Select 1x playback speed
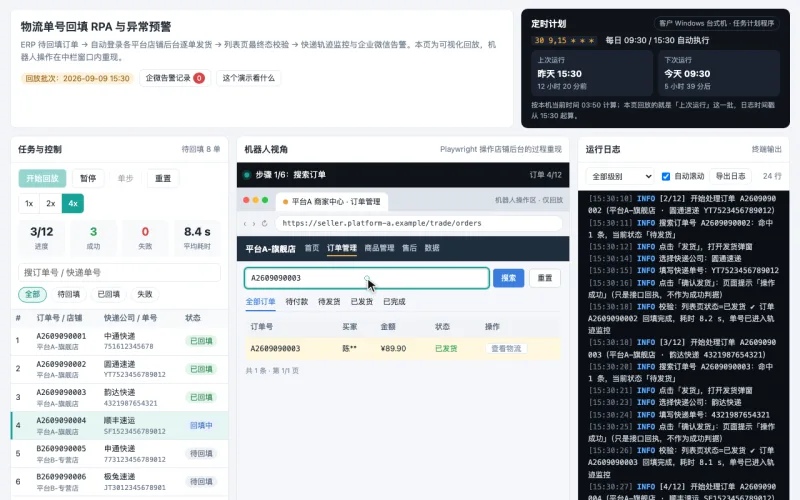Viewport: 800px width, 500px height. (29, 203)
